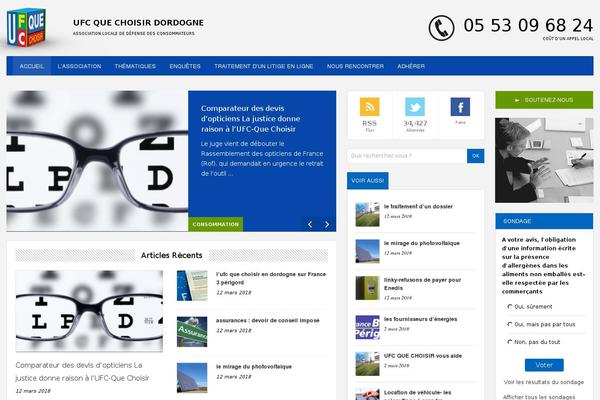Click the phone number 05 53 09 68 24
The height and width of the screenshot is (400, 600).
tap(528, 26)
